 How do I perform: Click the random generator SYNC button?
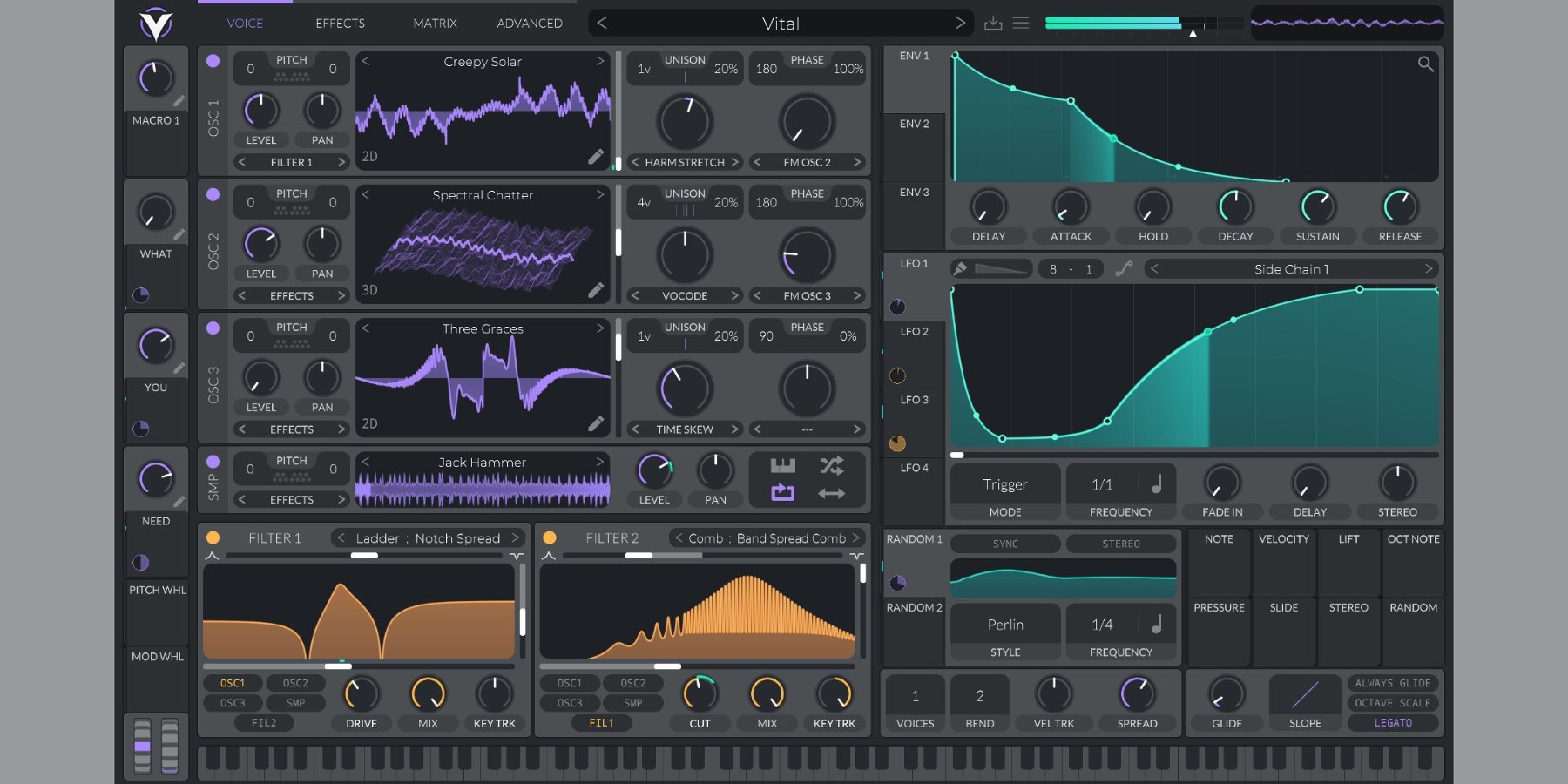(1004, 544)
